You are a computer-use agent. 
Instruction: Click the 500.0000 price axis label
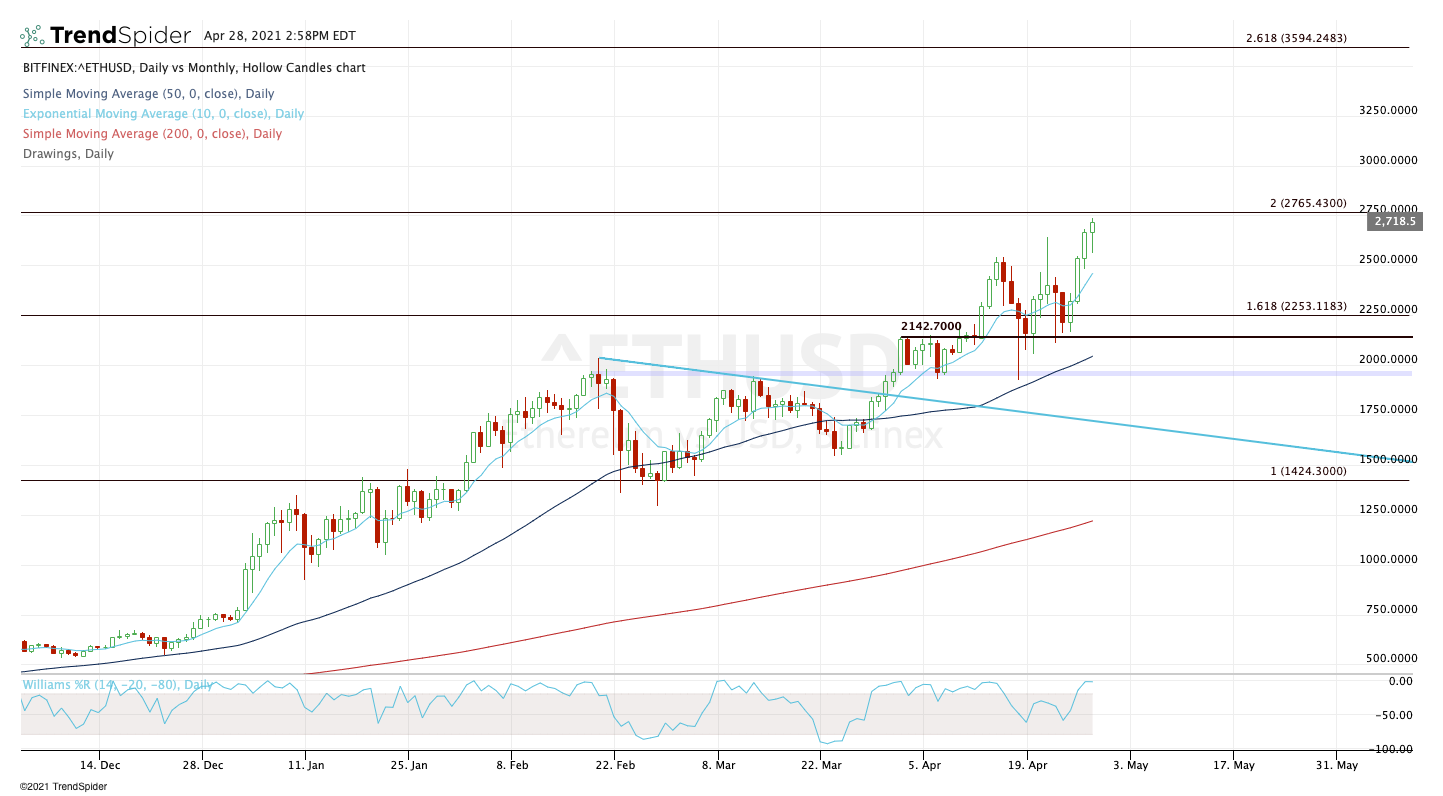1392,659
